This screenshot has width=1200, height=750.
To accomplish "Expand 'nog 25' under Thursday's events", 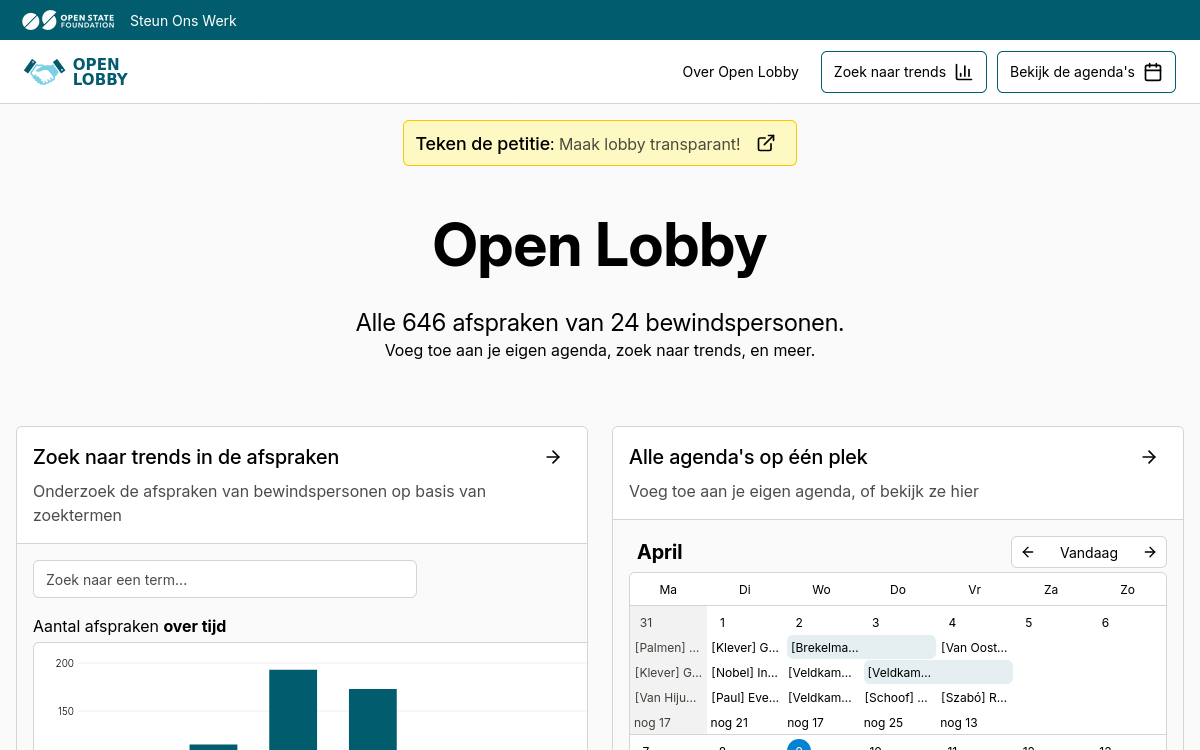I will 881,722.
